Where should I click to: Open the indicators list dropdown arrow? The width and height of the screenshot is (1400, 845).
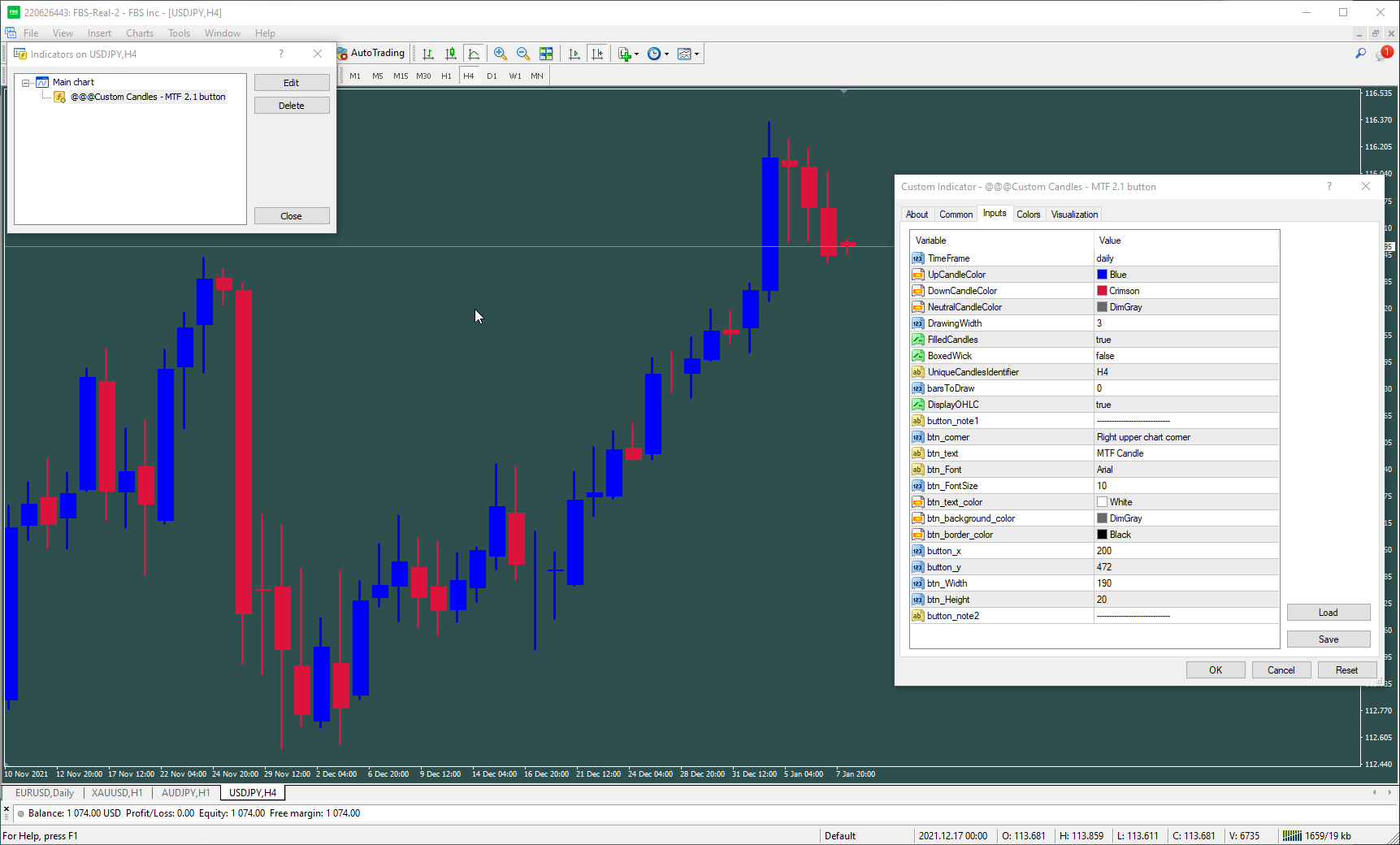pyautogui.click(x=636, y=54)
